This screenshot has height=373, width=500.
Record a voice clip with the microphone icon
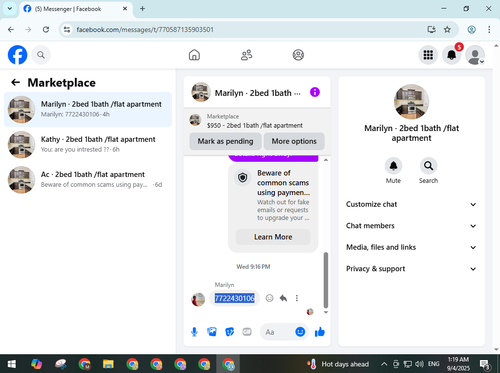pos(194,332)
